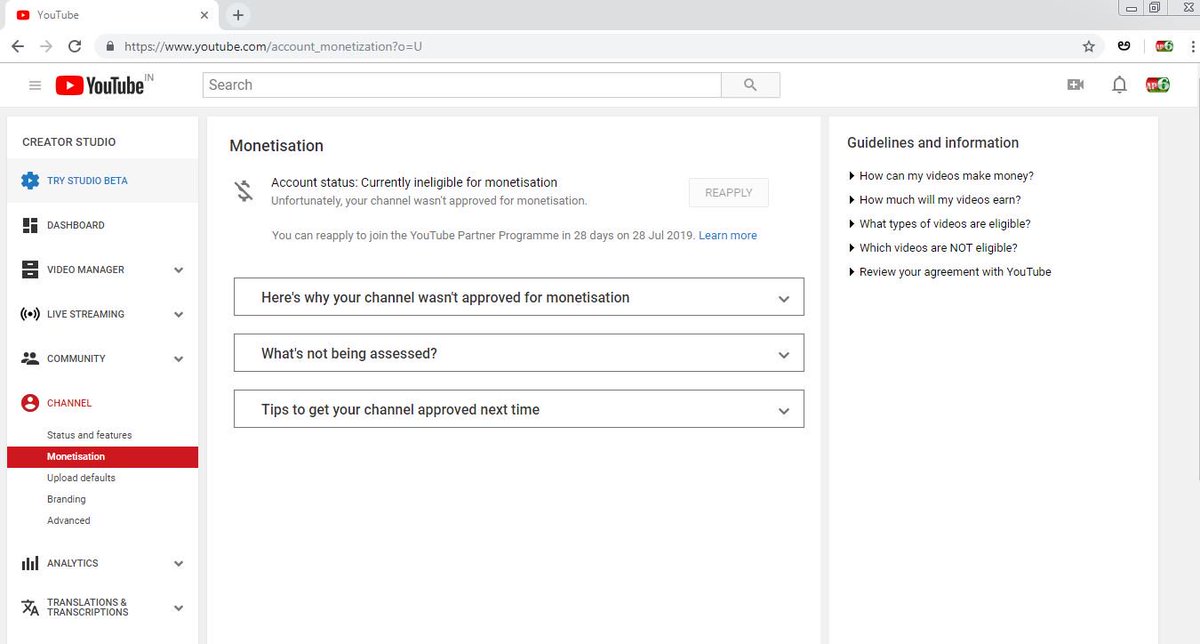Screen dimensions: 1200x644
Task: Expand the Analytics section
Action: click(x=179, y=564)
